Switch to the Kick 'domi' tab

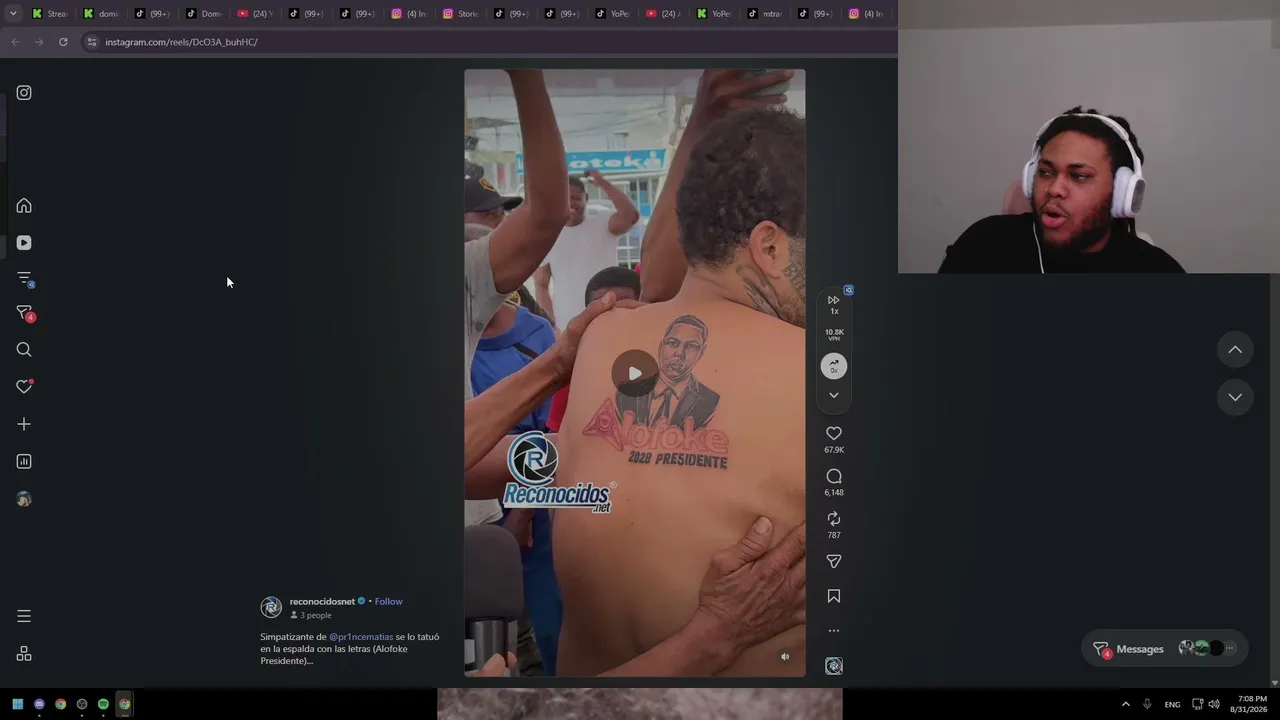101,14
